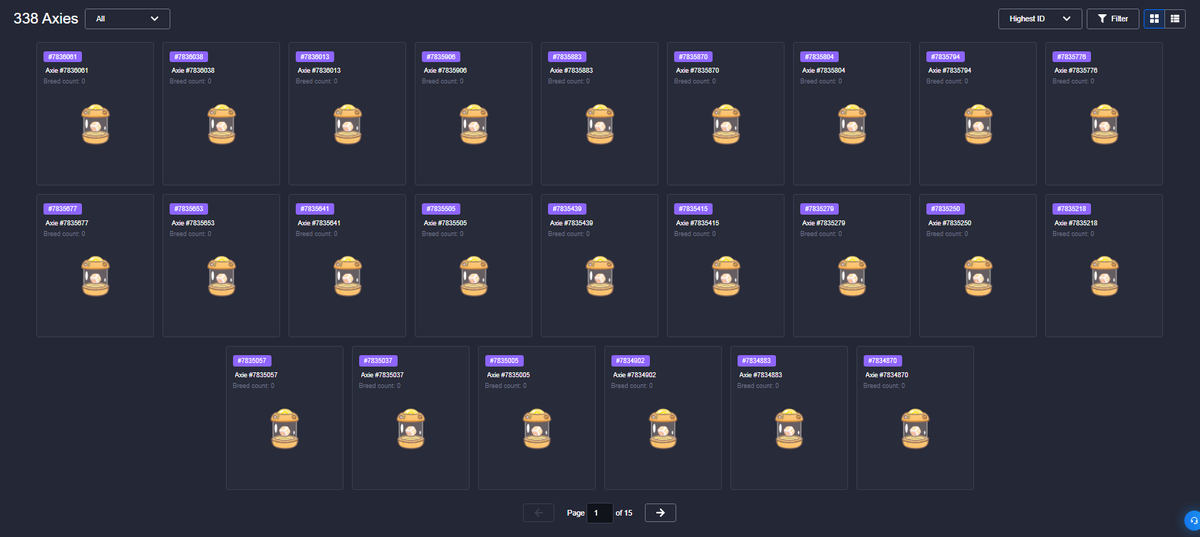Click the name text Axie #7835794
1200x537 pixels.
(948, 71)
